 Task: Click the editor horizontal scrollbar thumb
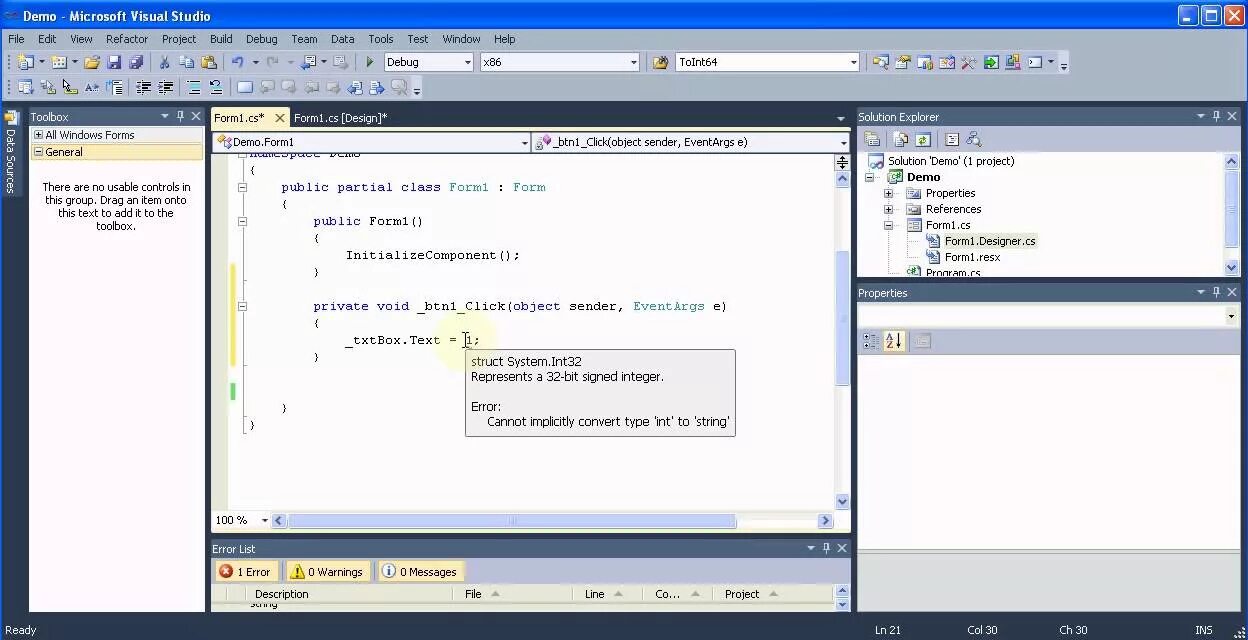pyautogui.click(x=512, y=521)
